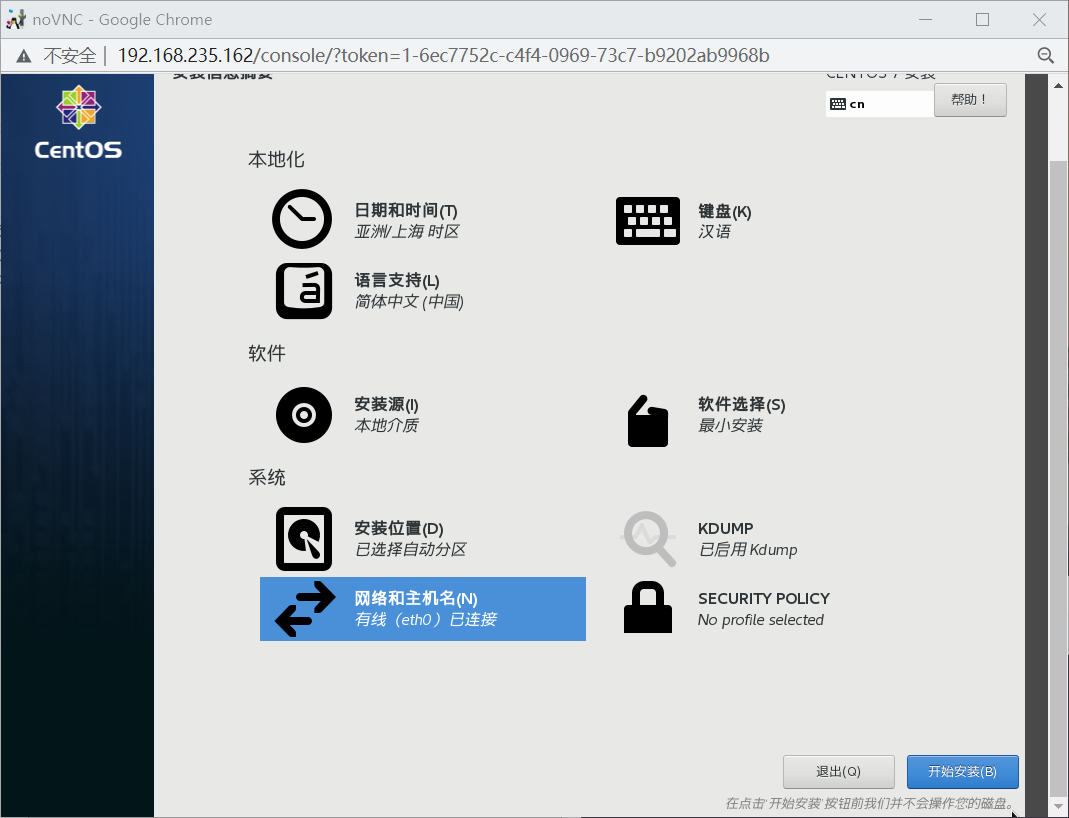Click 系统 section heading

(267, 477)
